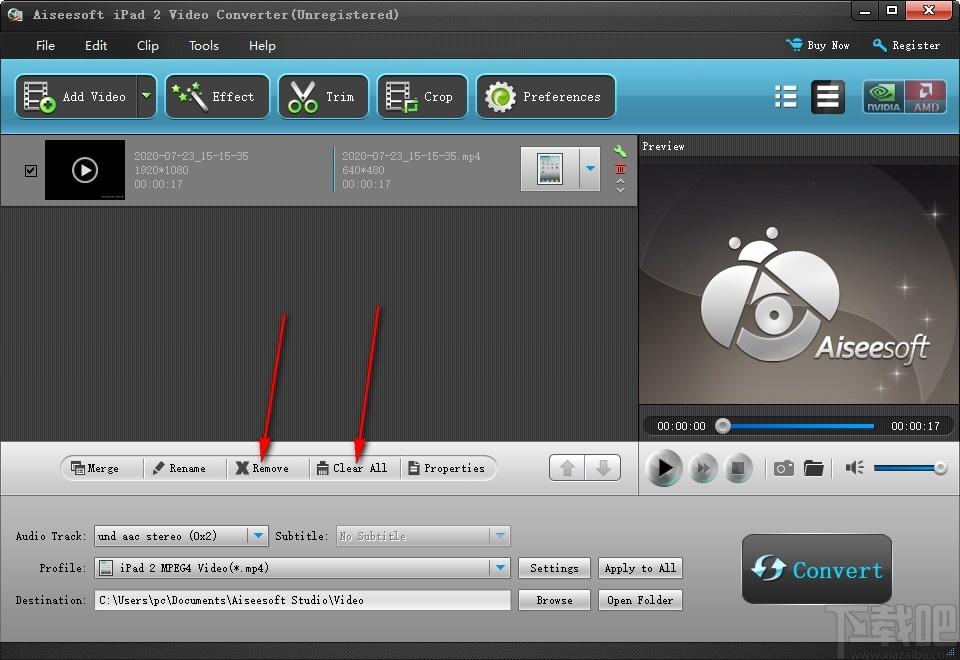Open the Clip menu

coord(148,45)
